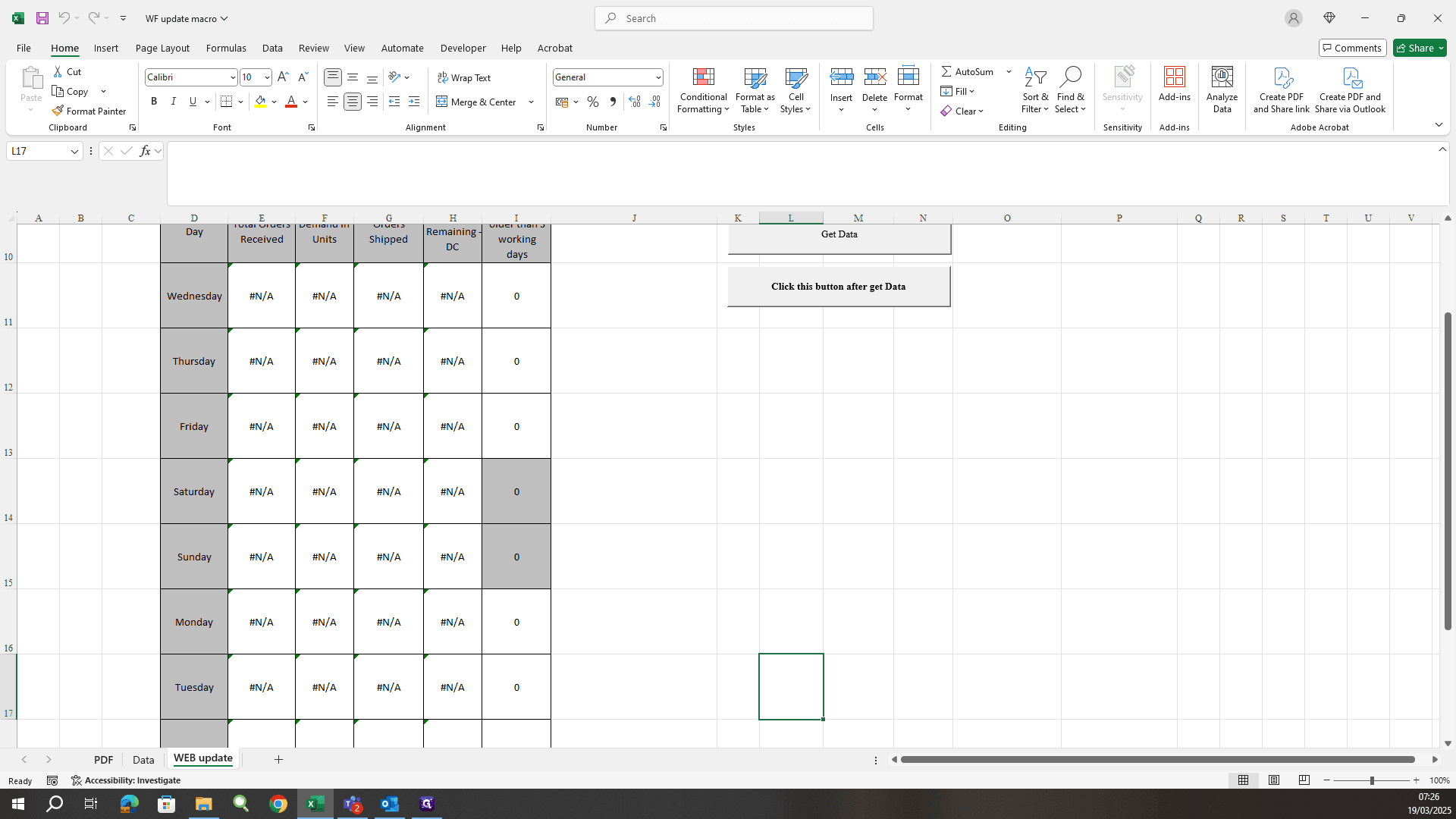Viewport: 1456px width, 819px height.
Task: Open Find & Select magnifier icon
Action: pyautogui.click(x=1070, y=77)
